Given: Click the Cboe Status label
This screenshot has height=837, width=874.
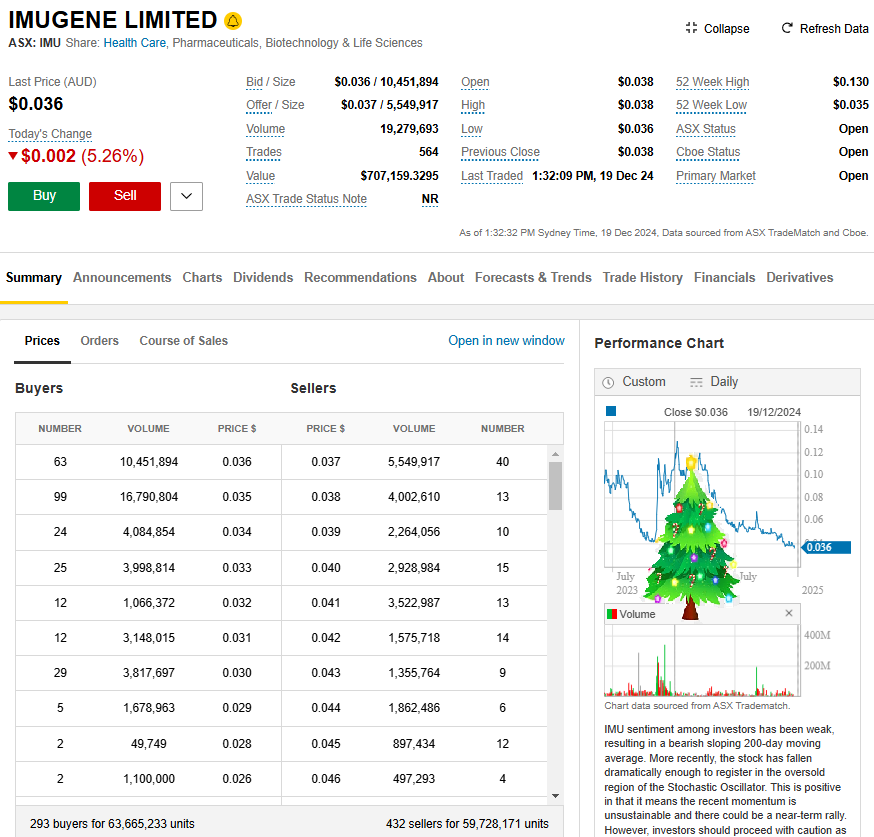Looking at the screenshot, I should 708,152.
